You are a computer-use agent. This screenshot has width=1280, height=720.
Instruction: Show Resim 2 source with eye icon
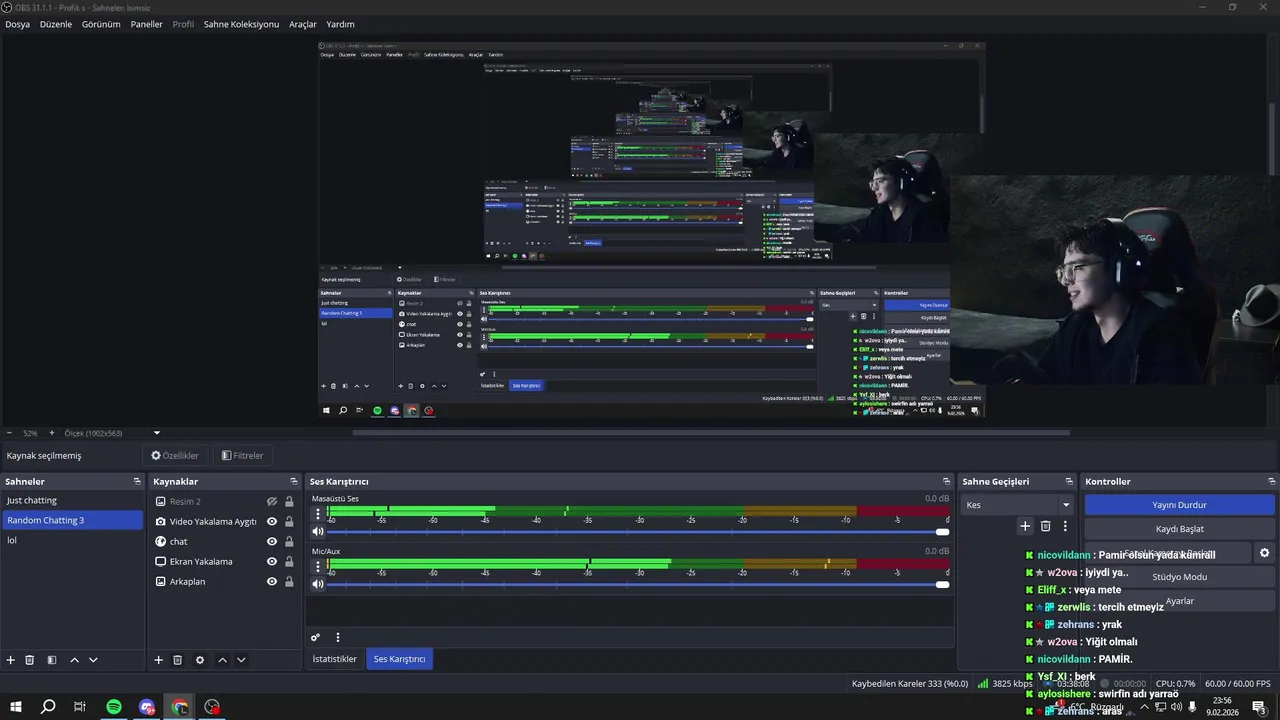272,501
